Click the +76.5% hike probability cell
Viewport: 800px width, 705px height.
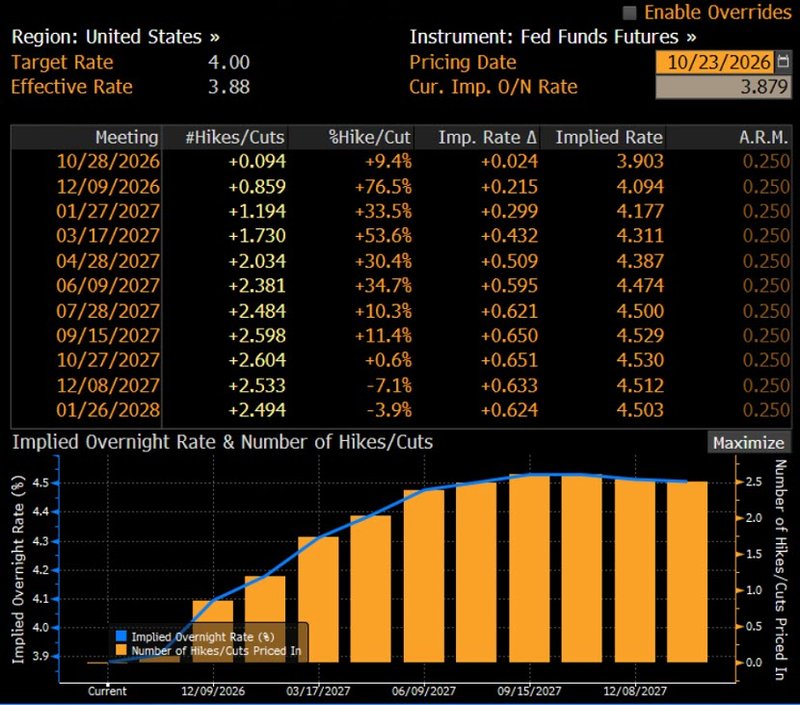383,187
